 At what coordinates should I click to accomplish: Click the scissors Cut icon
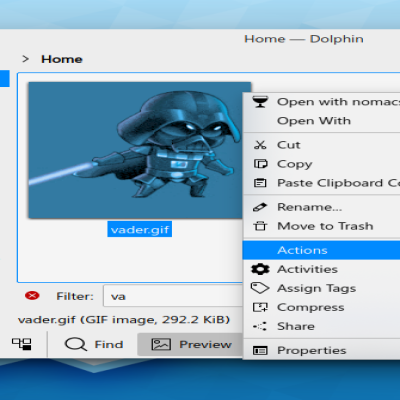(x=260, y=145)
